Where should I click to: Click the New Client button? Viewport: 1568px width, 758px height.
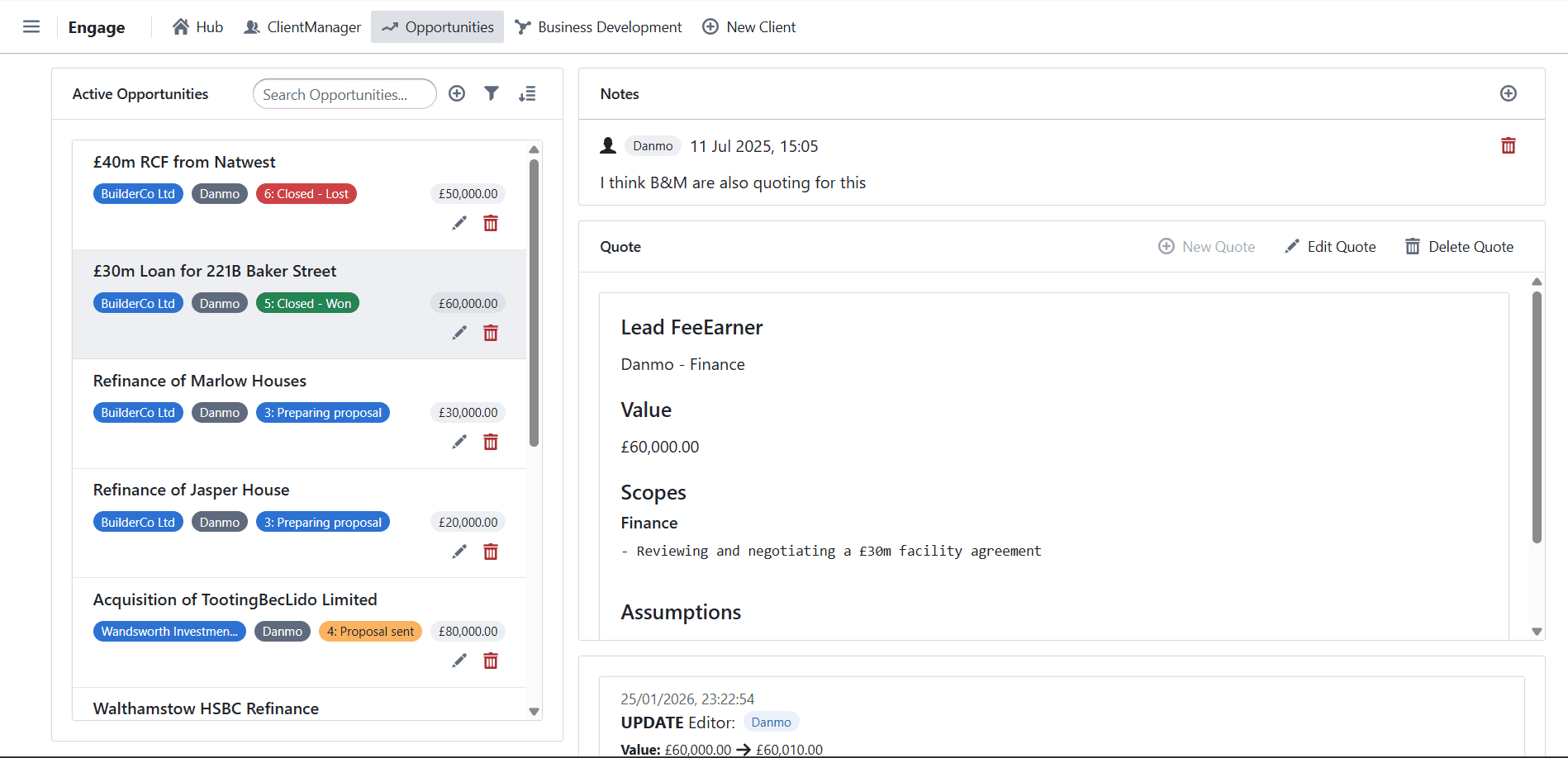pos(748,27)
